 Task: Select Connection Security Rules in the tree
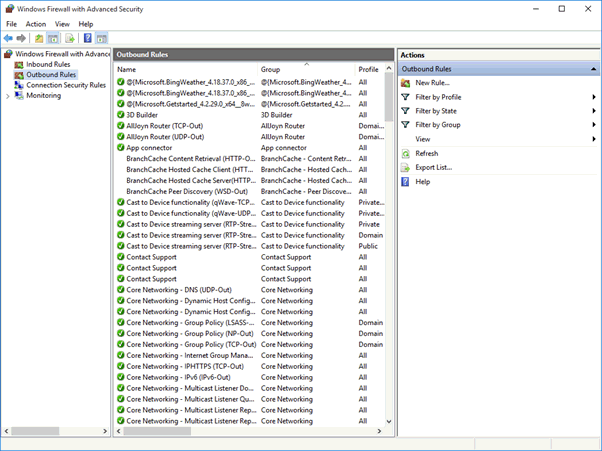[x=66, y=85]
